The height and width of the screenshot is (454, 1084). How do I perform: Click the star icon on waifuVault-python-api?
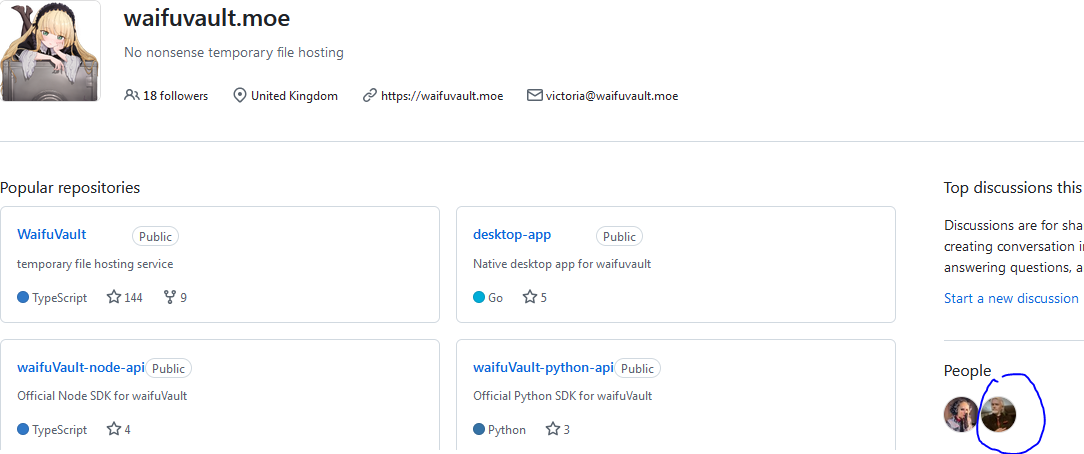tap(552, 429)
